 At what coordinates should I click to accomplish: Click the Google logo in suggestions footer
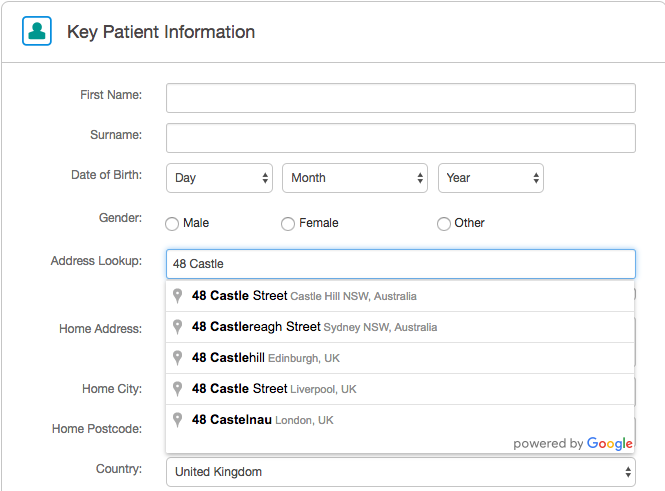point(609,444)
